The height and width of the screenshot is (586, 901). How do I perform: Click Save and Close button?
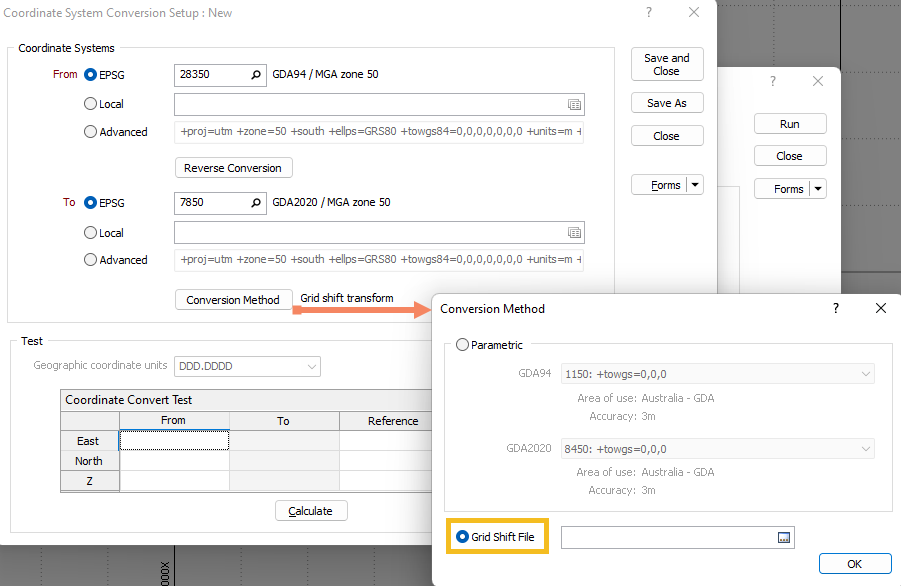tap(667, 65)
